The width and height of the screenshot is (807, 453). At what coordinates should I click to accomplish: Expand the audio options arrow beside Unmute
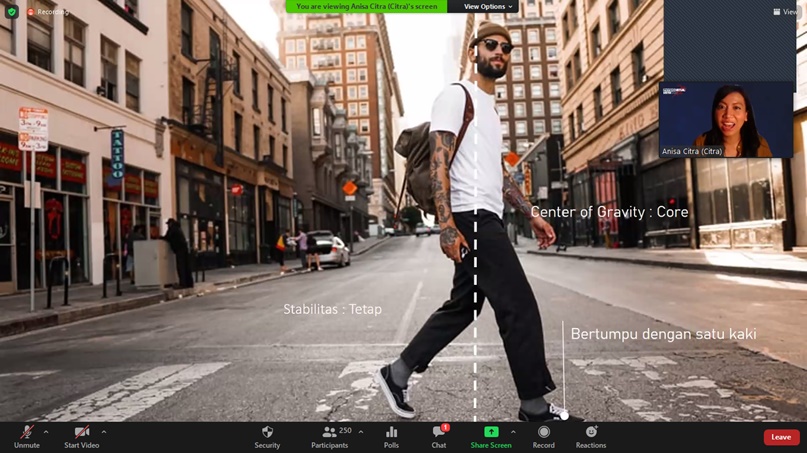46,432
